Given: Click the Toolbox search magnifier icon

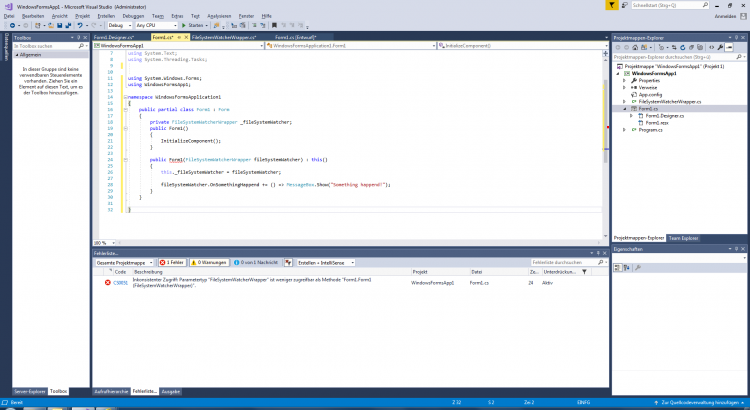Looking at the screenshot, I should click(x=81, y=46).
